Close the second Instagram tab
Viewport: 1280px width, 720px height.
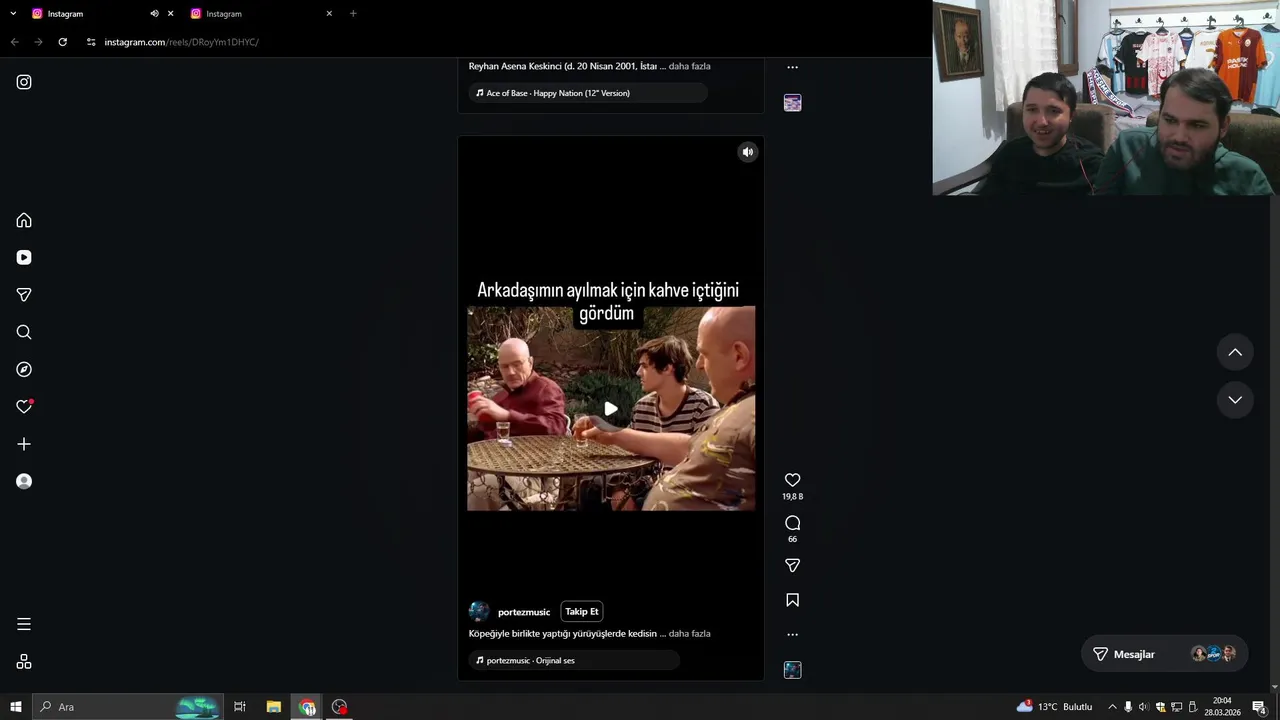[x=329, y=14]
